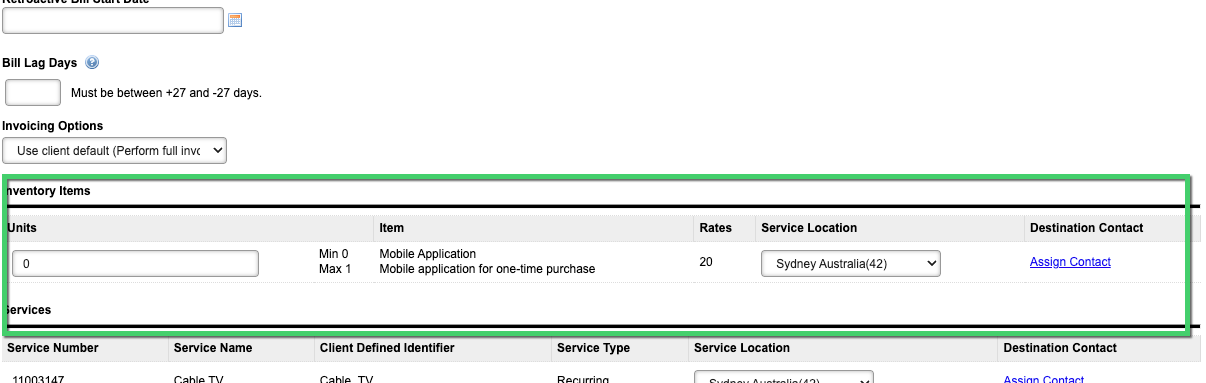This screenshot has height=383, width=1206.
Task: Expand Mobile Application Service Location dropdown
Action: pos(851,263)
